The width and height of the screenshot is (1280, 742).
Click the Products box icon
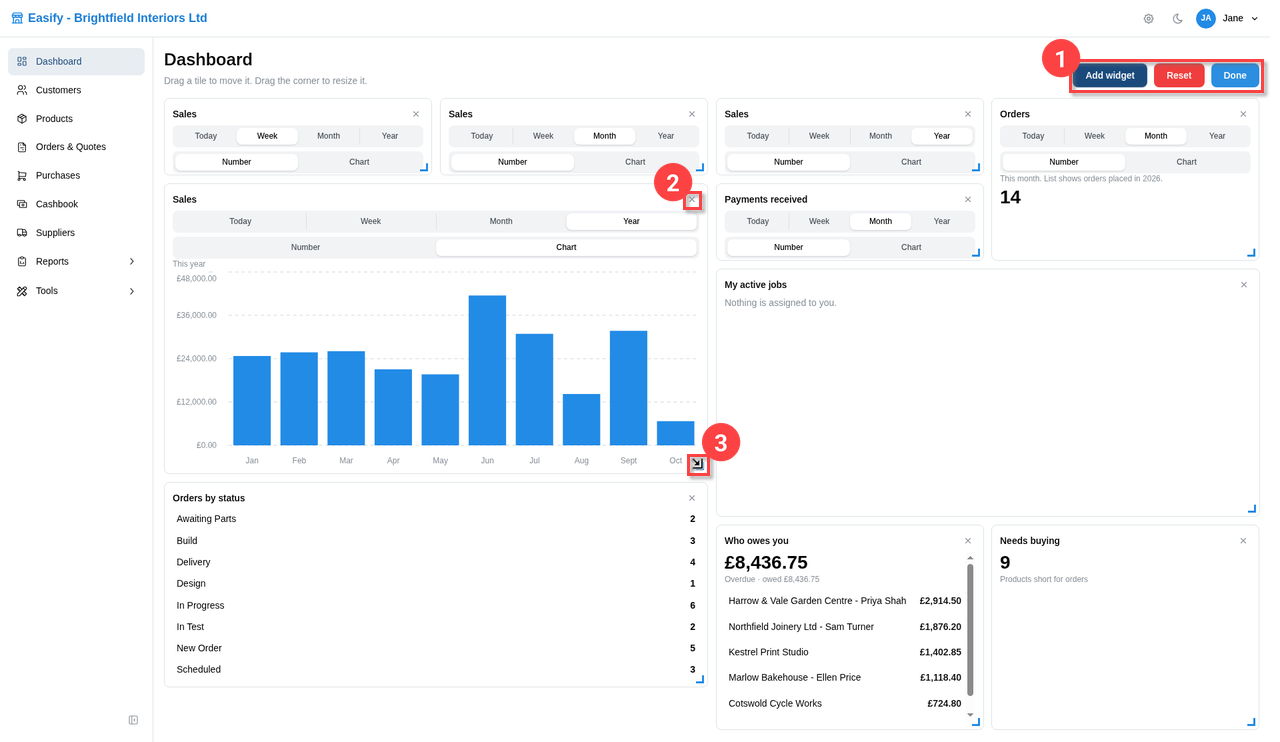[x=22, y=119]
